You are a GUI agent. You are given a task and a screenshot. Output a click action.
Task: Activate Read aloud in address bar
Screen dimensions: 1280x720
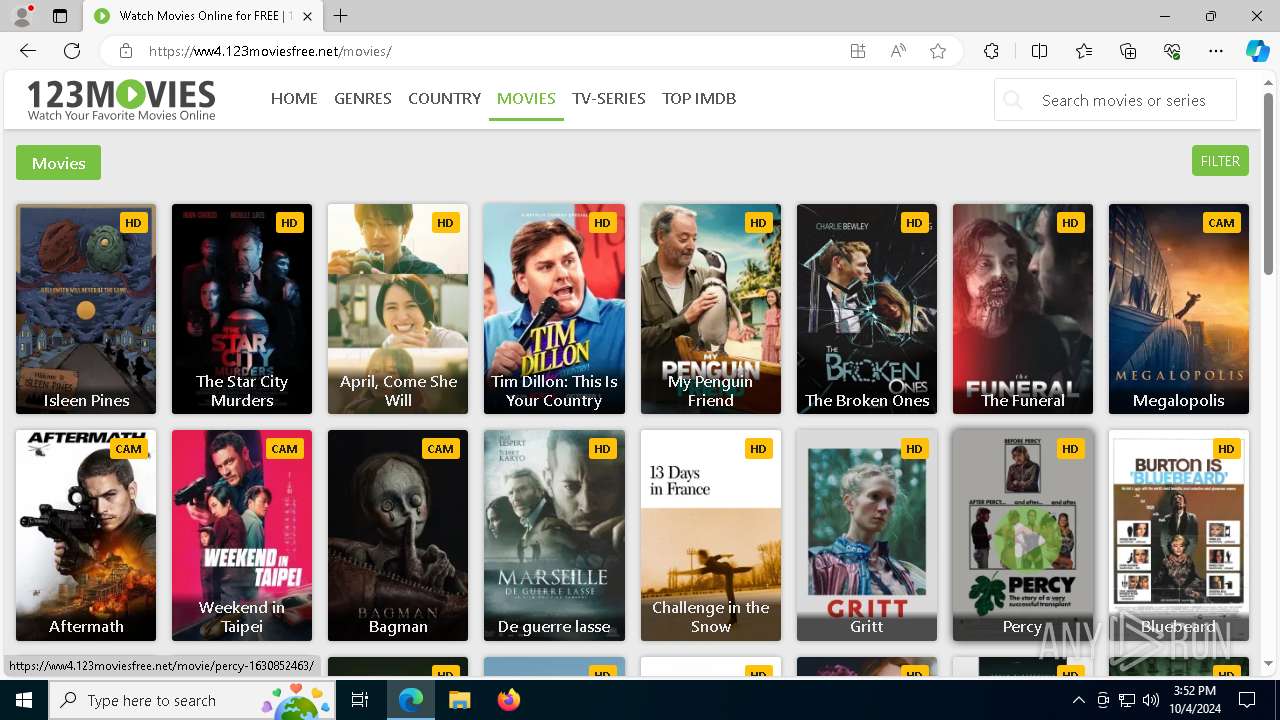pyautogui.click(x=898, y=51)
